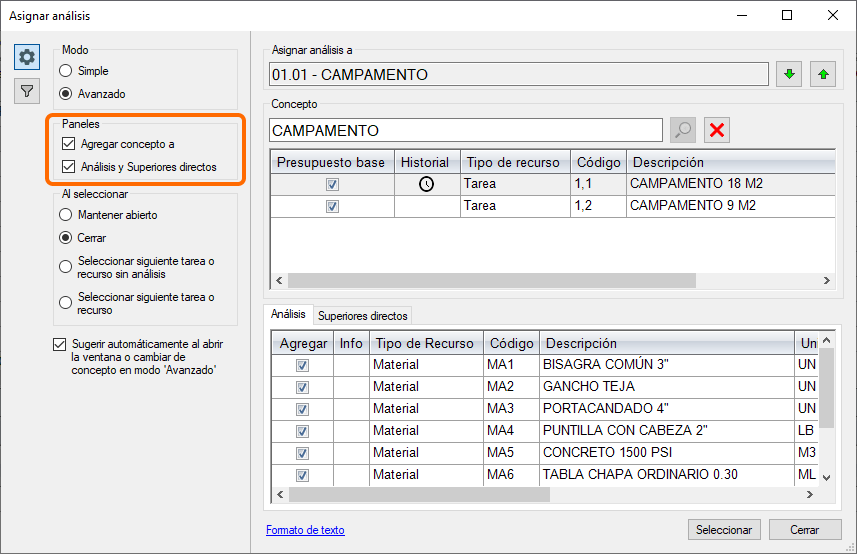The image size is (857, 554).
Task: Click up arrow of analysis vertical scrollbar
Action: (x=826, y=340)
